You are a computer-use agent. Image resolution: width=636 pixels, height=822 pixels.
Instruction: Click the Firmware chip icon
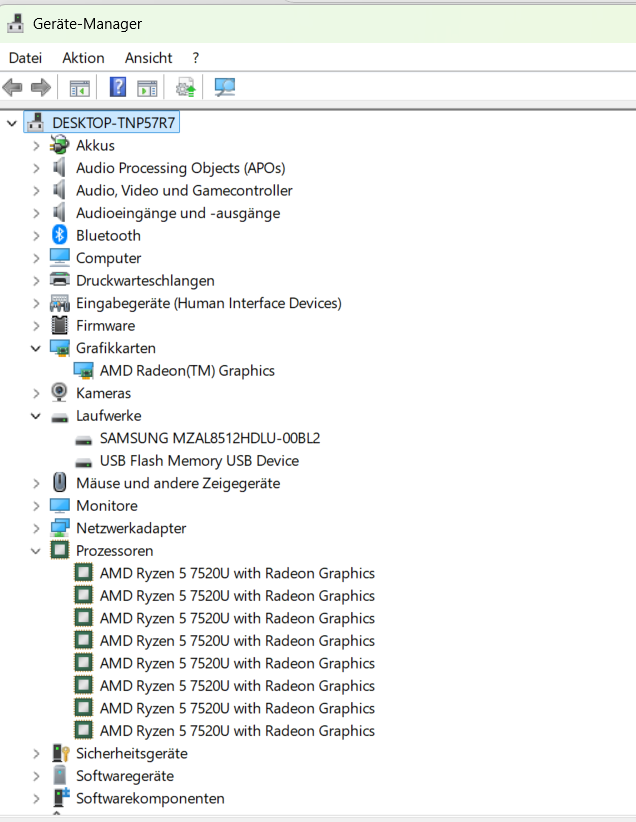tap(60, 325)
